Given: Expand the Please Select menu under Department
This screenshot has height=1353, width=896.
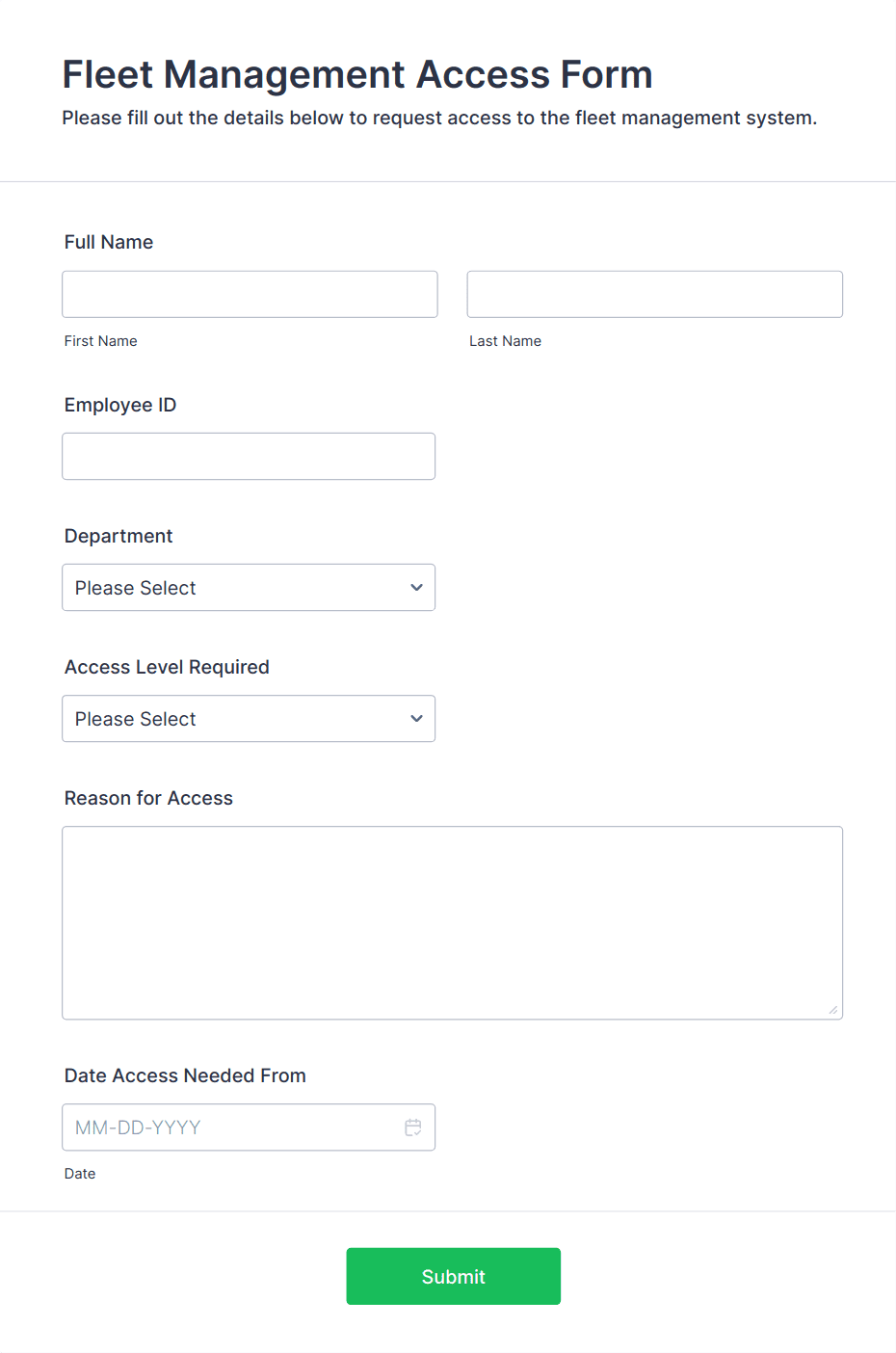Looking at the screenshot, I should point(249,587).
